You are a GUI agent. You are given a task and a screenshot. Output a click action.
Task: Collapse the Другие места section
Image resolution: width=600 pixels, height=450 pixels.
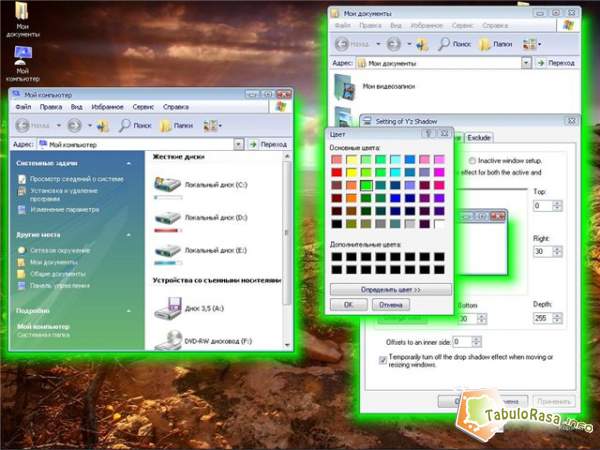coord(129,235)
